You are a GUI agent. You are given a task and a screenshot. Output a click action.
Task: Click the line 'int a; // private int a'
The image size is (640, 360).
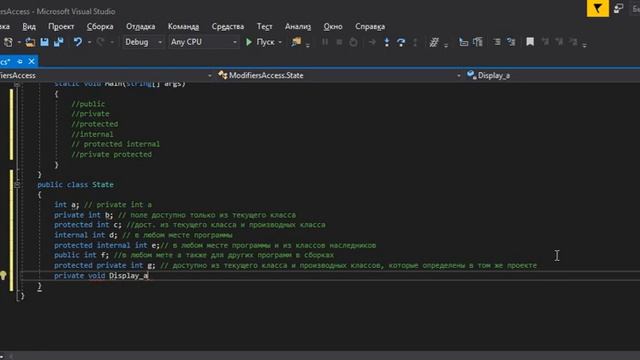103,204
